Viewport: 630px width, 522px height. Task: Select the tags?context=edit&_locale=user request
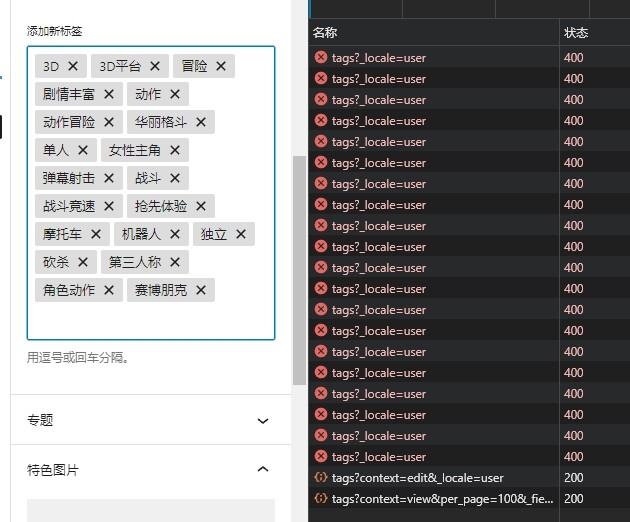tap(417, 478)
